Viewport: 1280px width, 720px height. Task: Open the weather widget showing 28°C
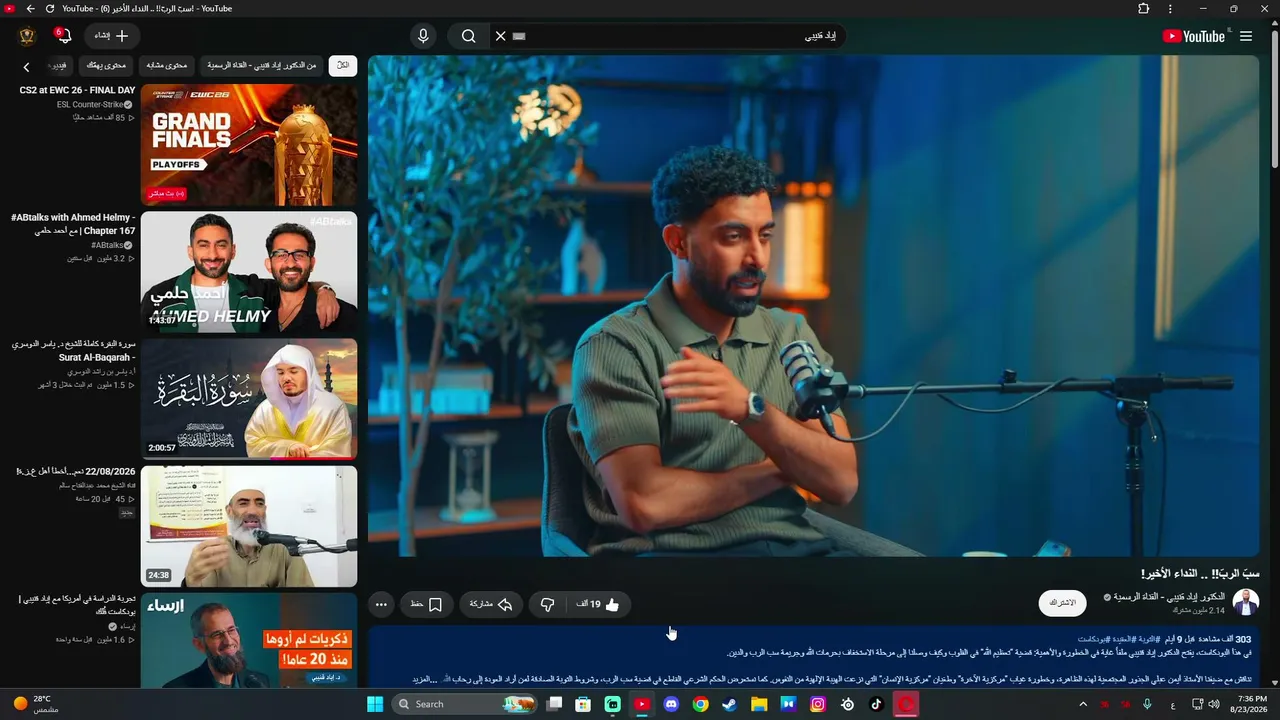(x=36, y=703)
